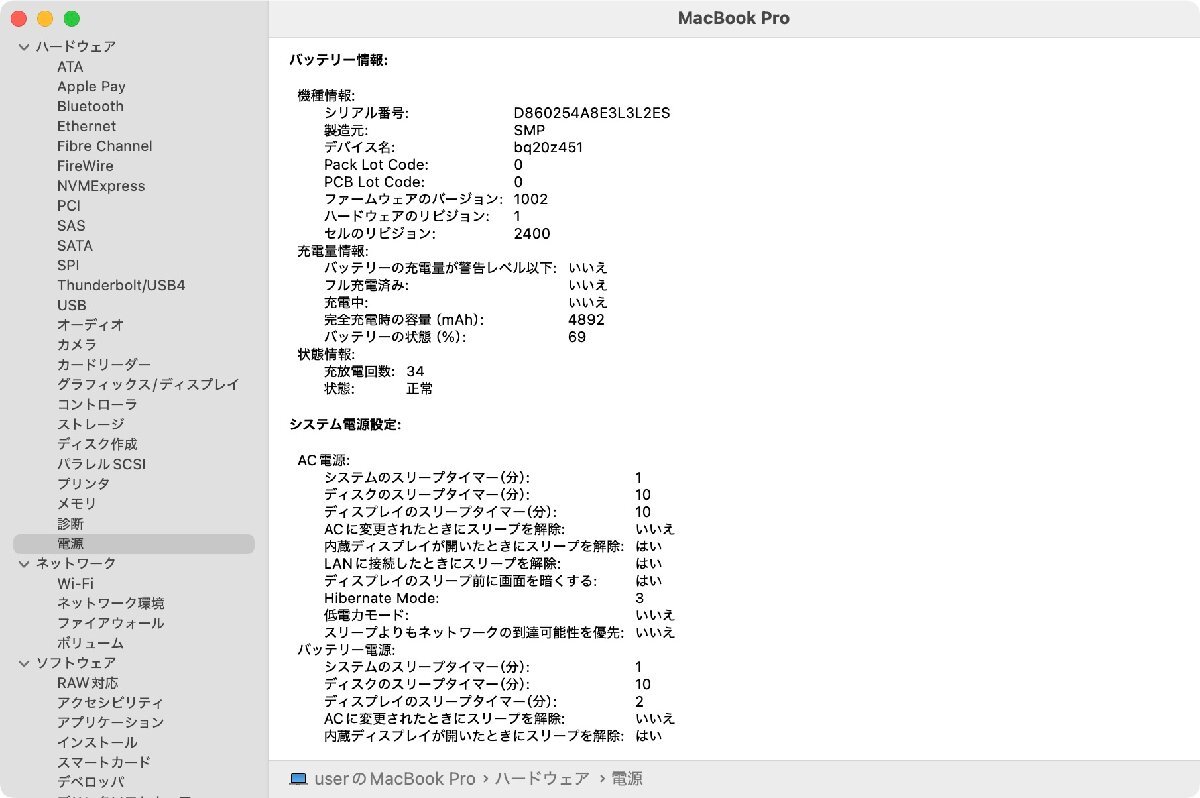The image size is (1200, 798).
Task: Open the ディスク作成 entry
Action: pos(97,444)
